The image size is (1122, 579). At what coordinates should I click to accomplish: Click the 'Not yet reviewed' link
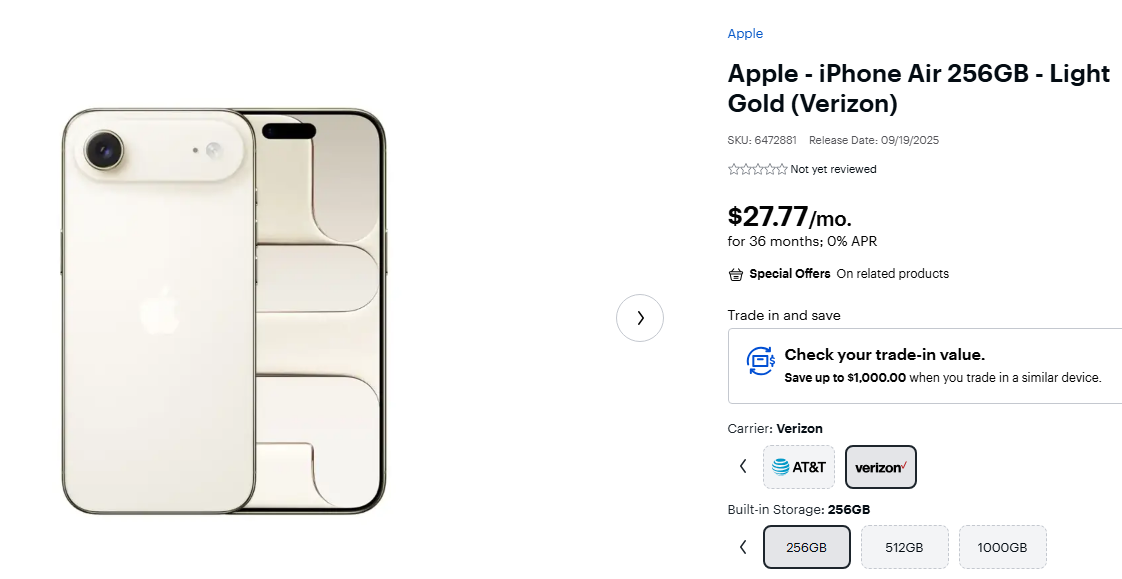(x=833, y=169)
